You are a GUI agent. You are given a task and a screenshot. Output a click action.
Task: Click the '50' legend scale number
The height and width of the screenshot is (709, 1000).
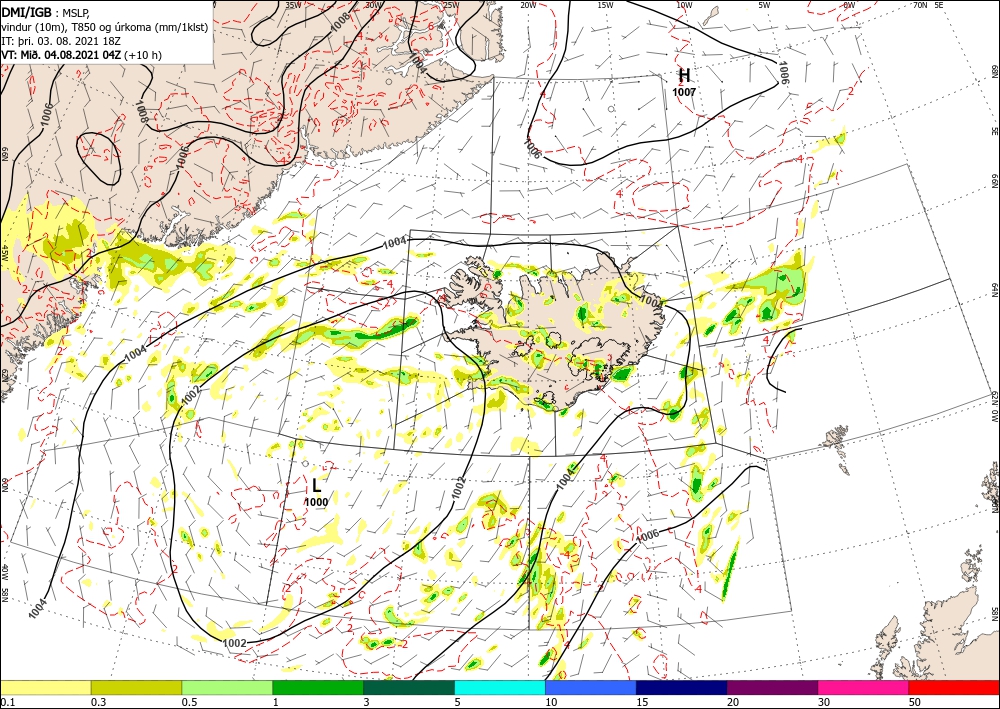tap(915, 702)
